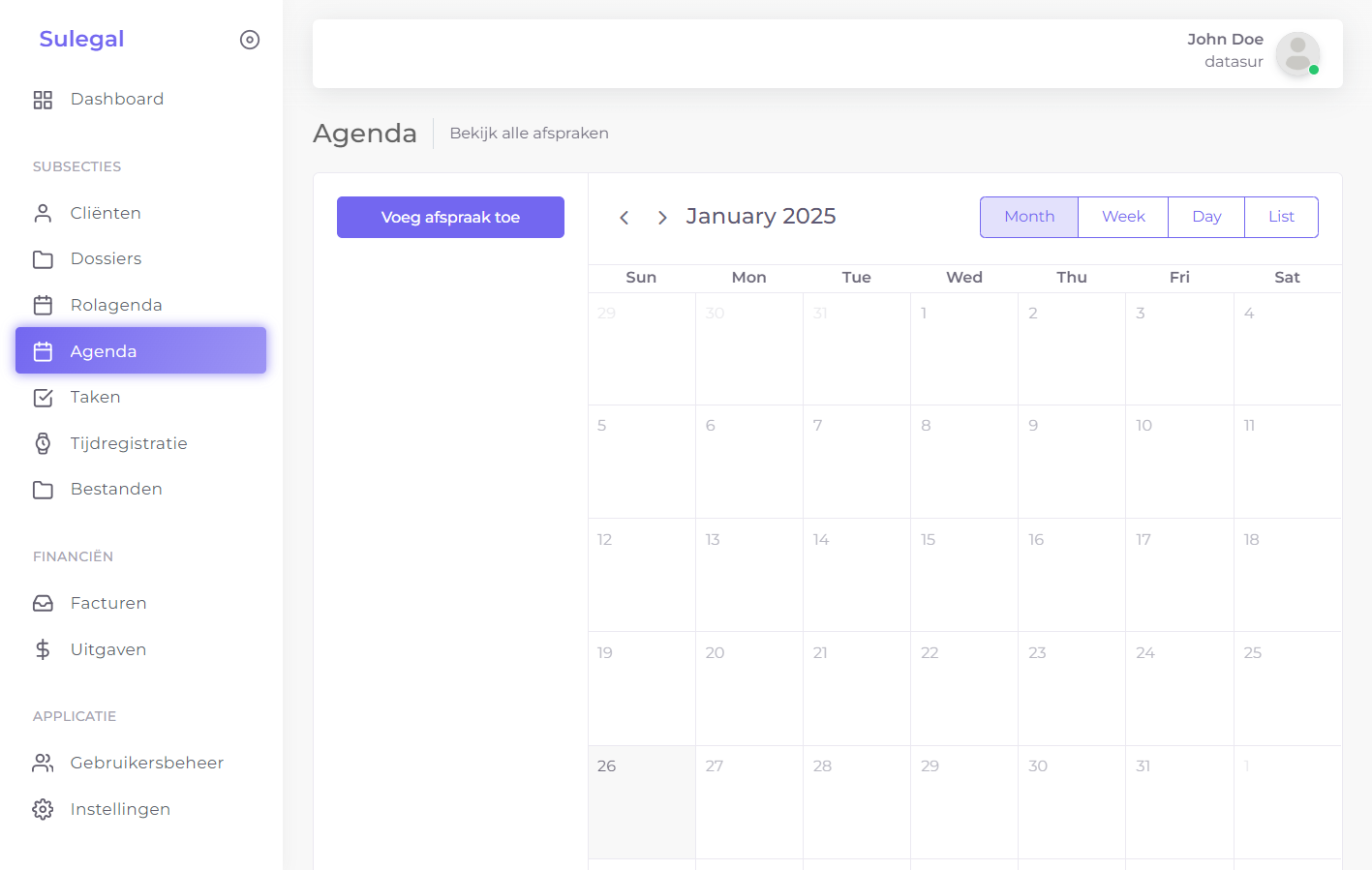
Task: Open the John Doe user avatar menu
Action: 1297,54
